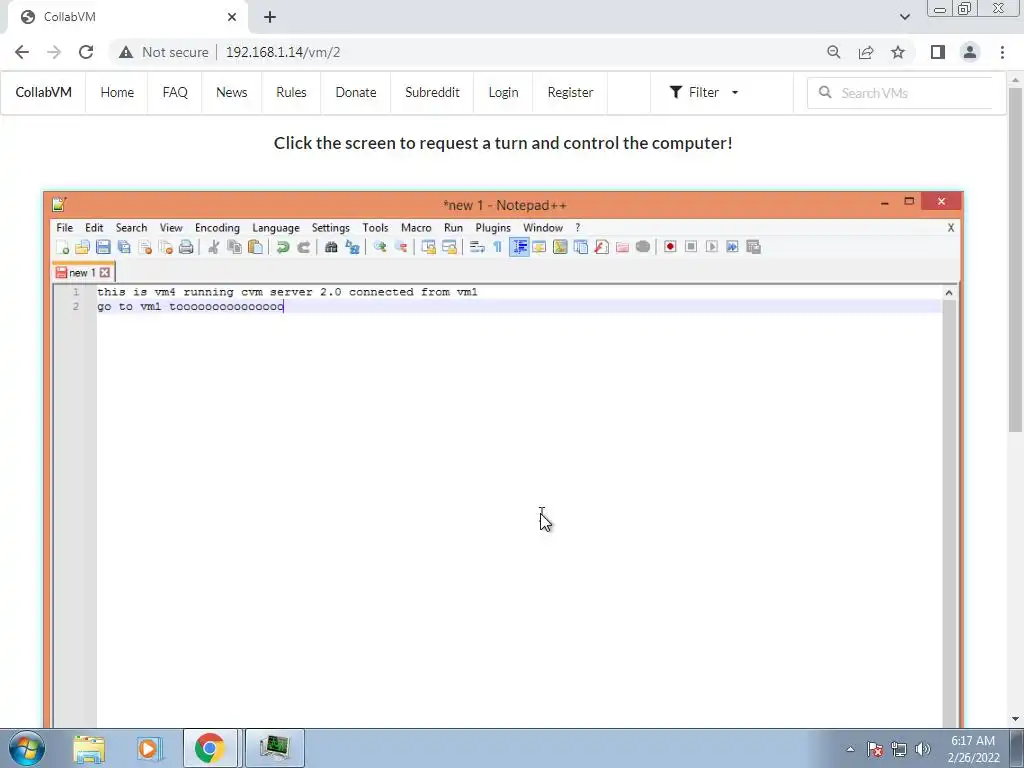Open the Plugins menu
The image size is (1024, 768).
pos(493,228)
